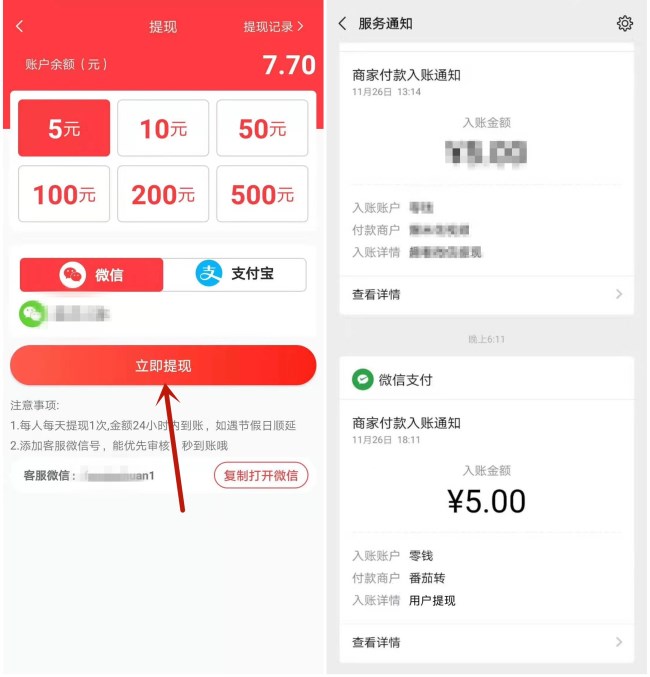Open the settings gear in 服务通知
The width and height of the screenshot is (650, 677).
pyautogui.click(x=625, y=23)
